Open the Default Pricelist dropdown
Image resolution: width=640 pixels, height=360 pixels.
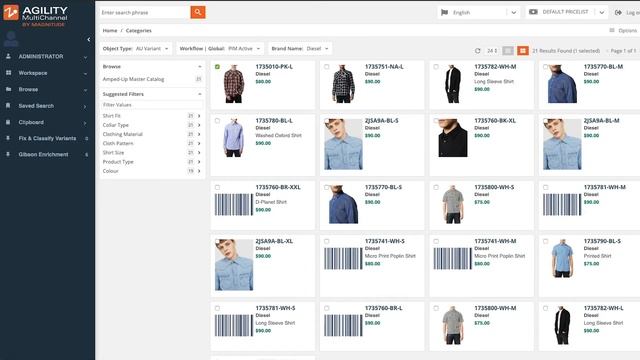tap(567, 12)
